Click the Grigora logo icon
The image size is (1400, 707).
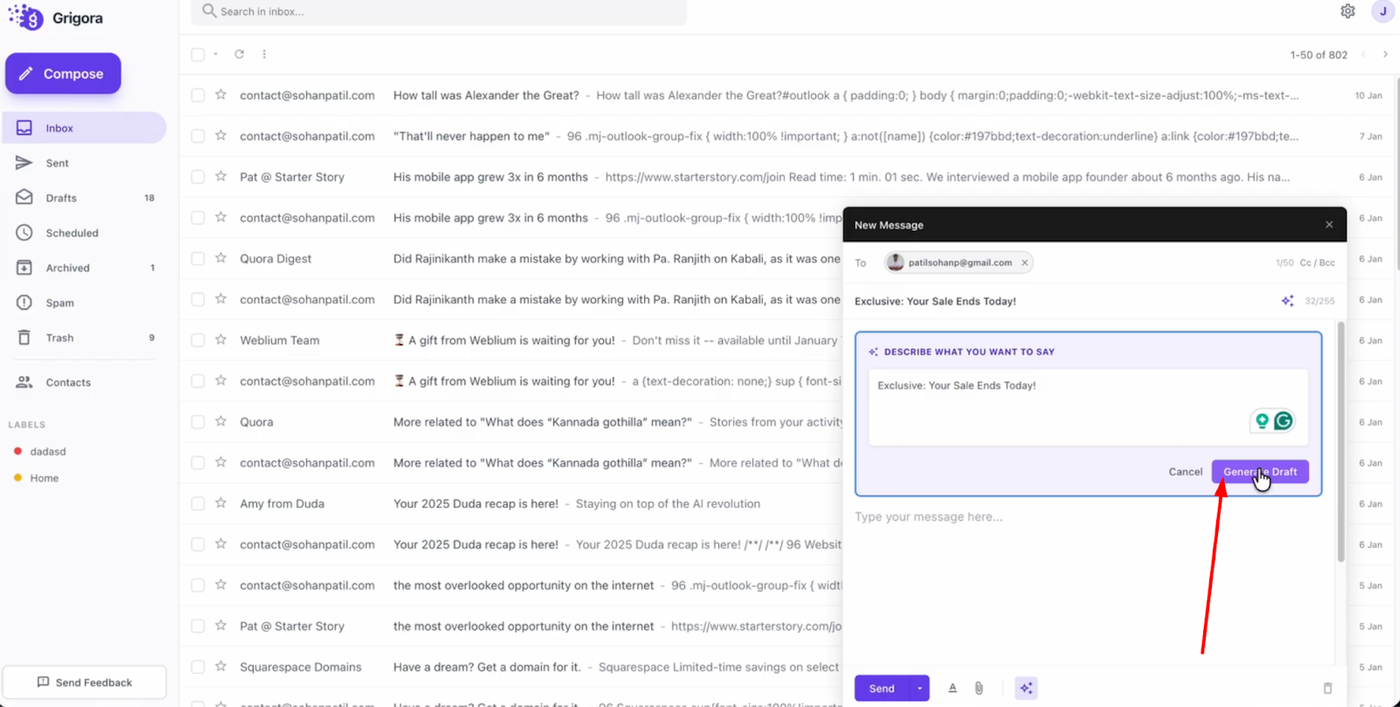point(26,17)
